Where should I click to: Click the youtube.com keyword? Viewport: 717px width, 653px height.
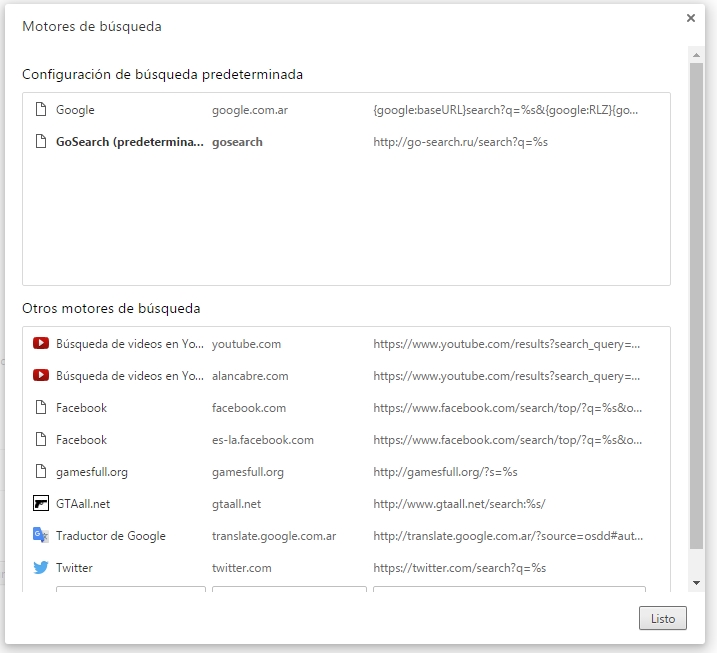[246, 344]
